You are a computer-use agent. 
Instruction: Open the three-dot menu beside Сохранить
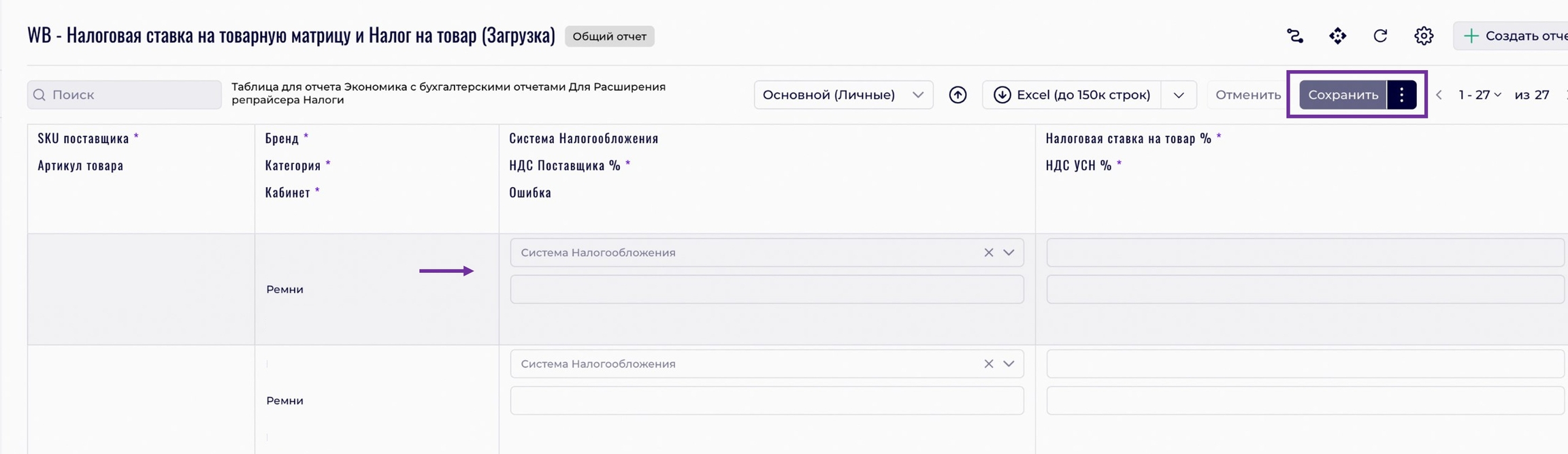[x=1401, y=95]
